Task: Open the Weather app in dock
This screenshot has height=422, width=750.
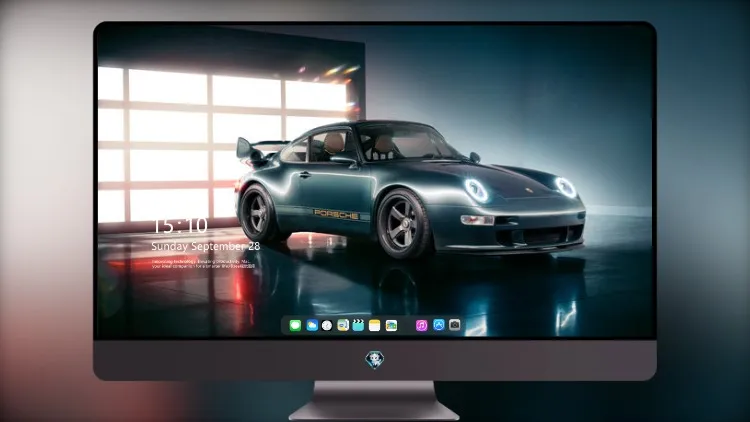Action: click(x=312, y=325)
